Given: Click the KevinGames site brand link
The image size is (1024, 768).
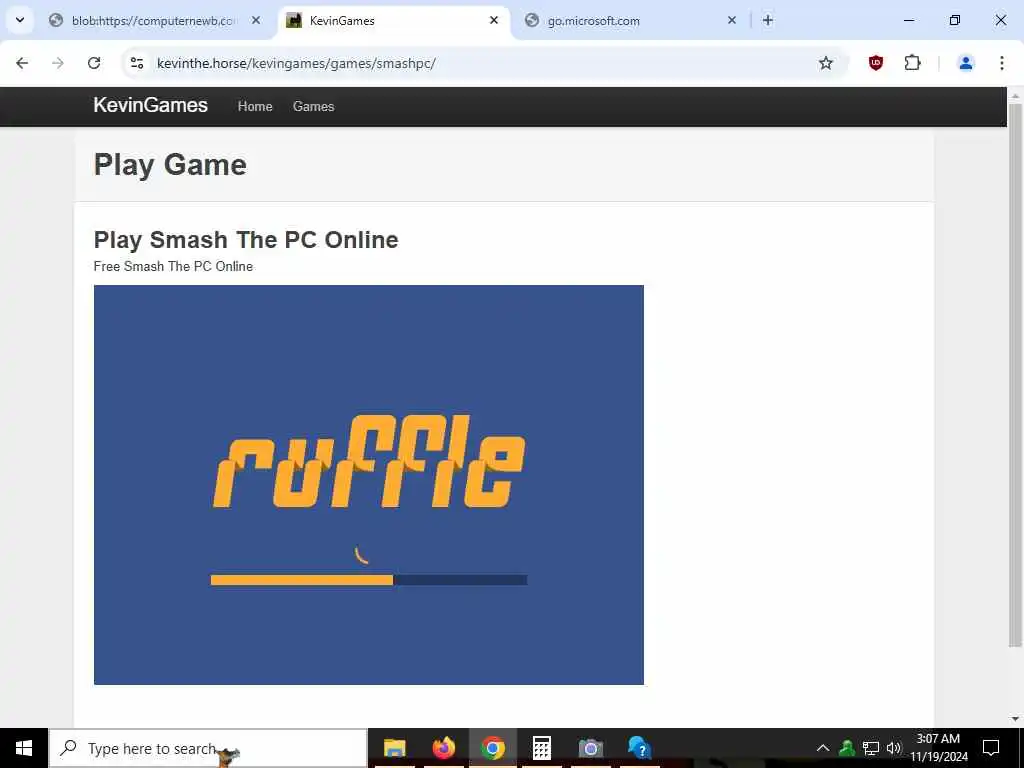Looking at the screenshot, I should click(x=150, y=105).
